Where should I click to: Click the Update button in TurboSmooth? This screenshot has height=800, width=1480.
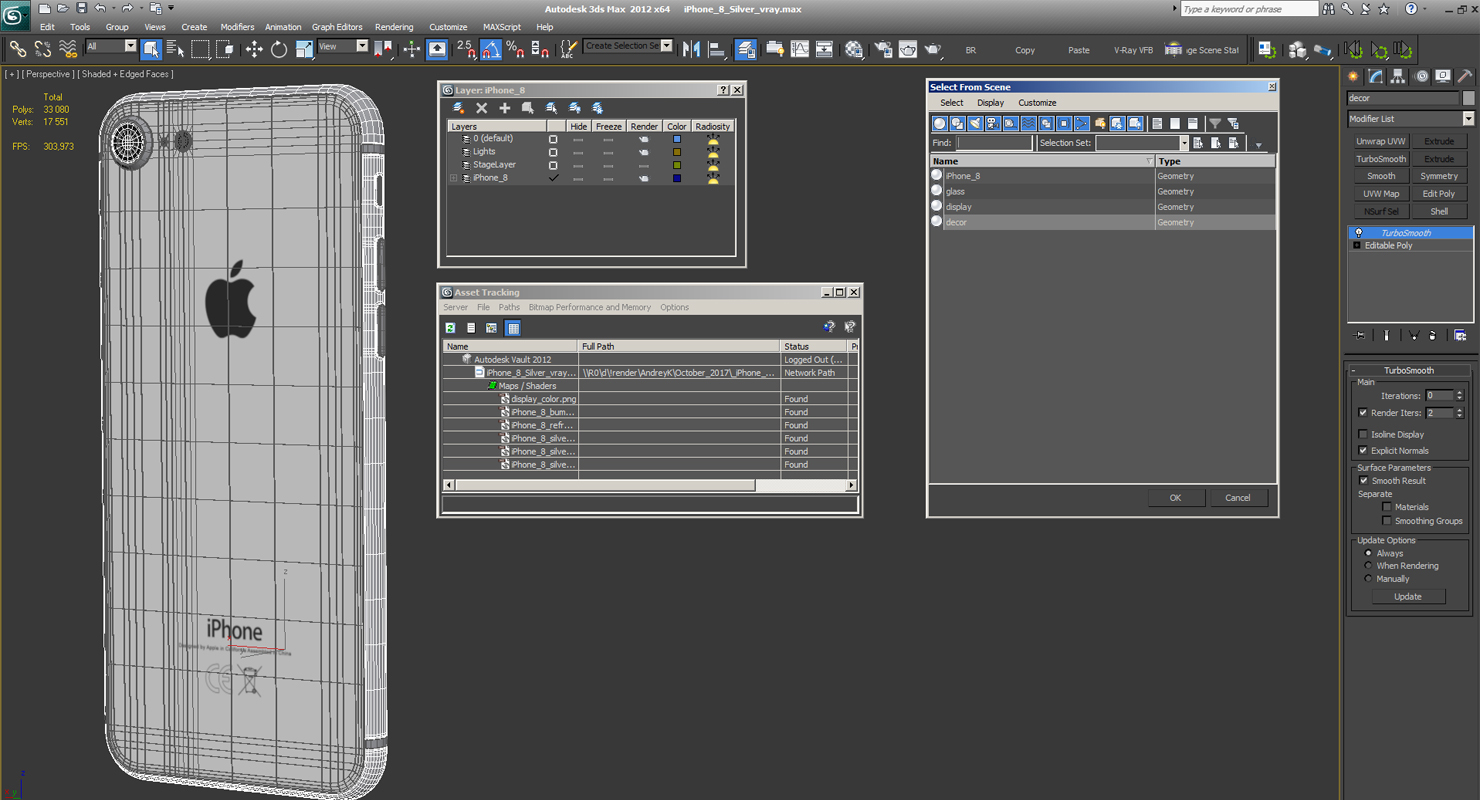point(1408,596)
